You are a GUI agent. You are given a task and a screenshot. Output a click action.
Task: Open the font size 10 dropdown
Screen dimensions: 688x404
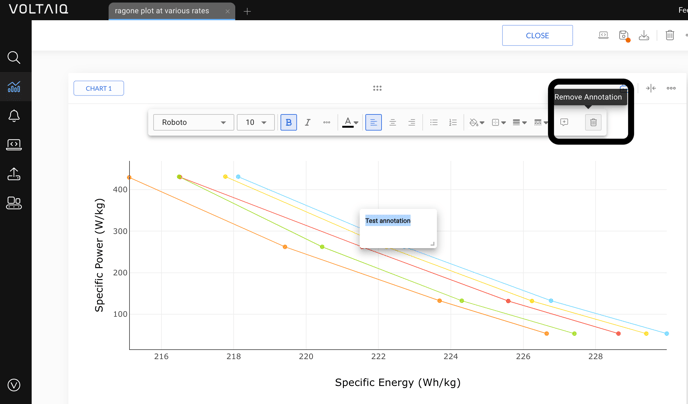[256, 123]
